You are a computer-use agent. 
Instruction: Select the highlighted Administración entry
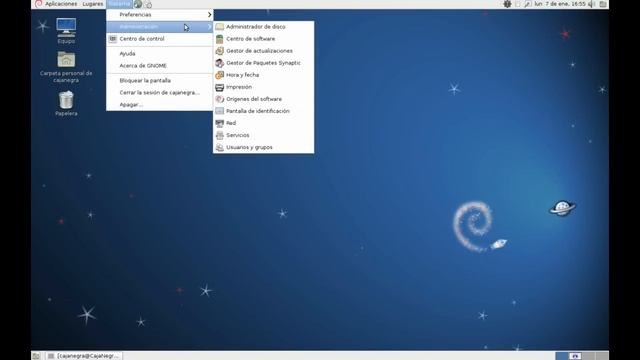pos(160,27)
